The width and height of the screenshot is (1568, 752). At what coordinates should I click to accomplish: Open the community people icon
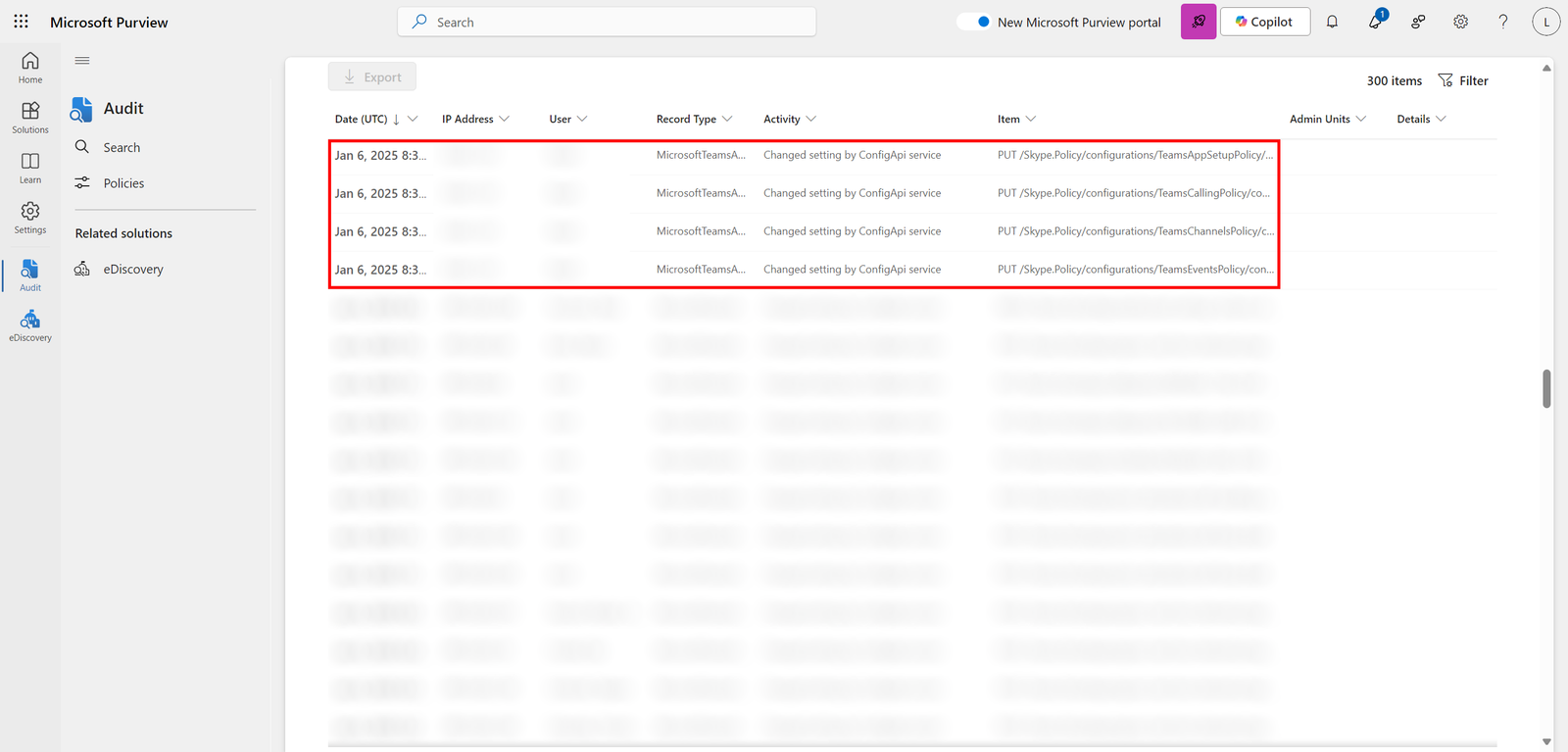click(1418, 22)
